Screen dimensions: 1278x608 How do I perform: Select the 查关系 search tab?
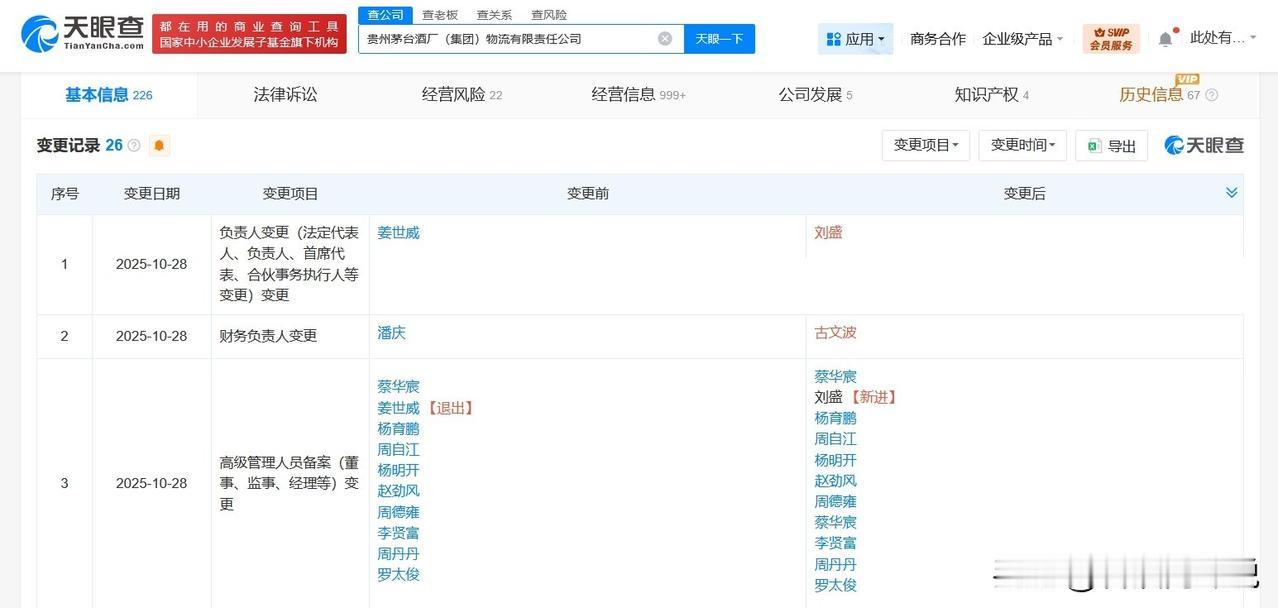[494, 15]
